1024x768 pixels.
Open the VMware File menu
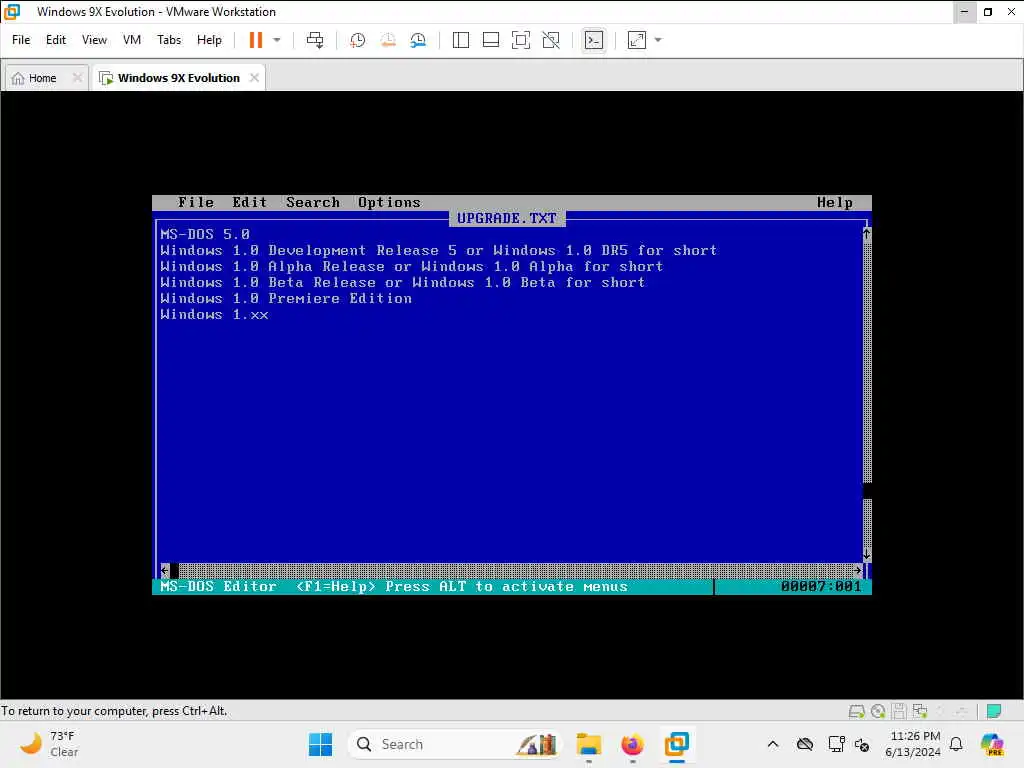21,40
